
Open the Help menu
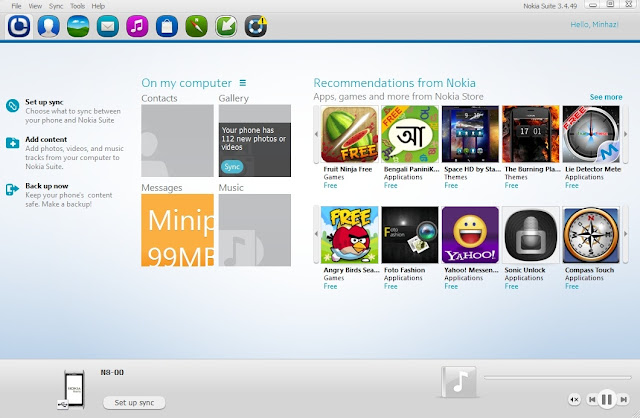[98, 6]
